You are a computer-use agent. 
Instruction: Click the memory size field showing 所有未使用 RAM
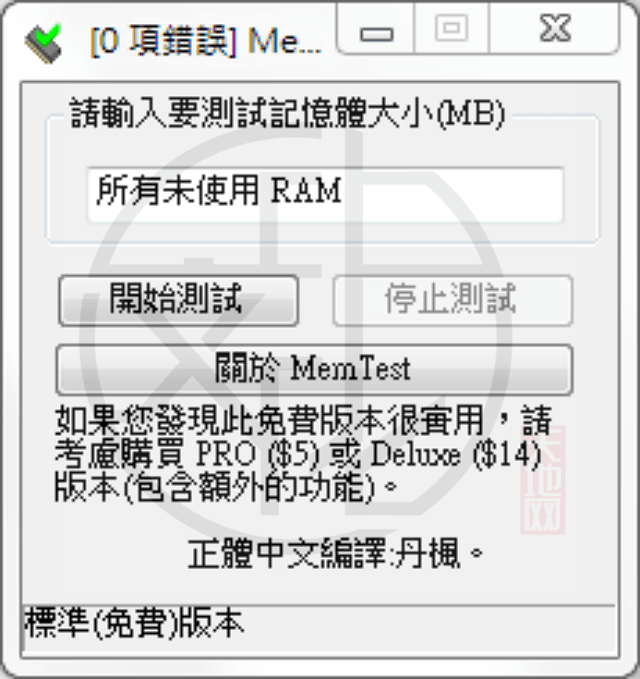[x=325, y=194]
